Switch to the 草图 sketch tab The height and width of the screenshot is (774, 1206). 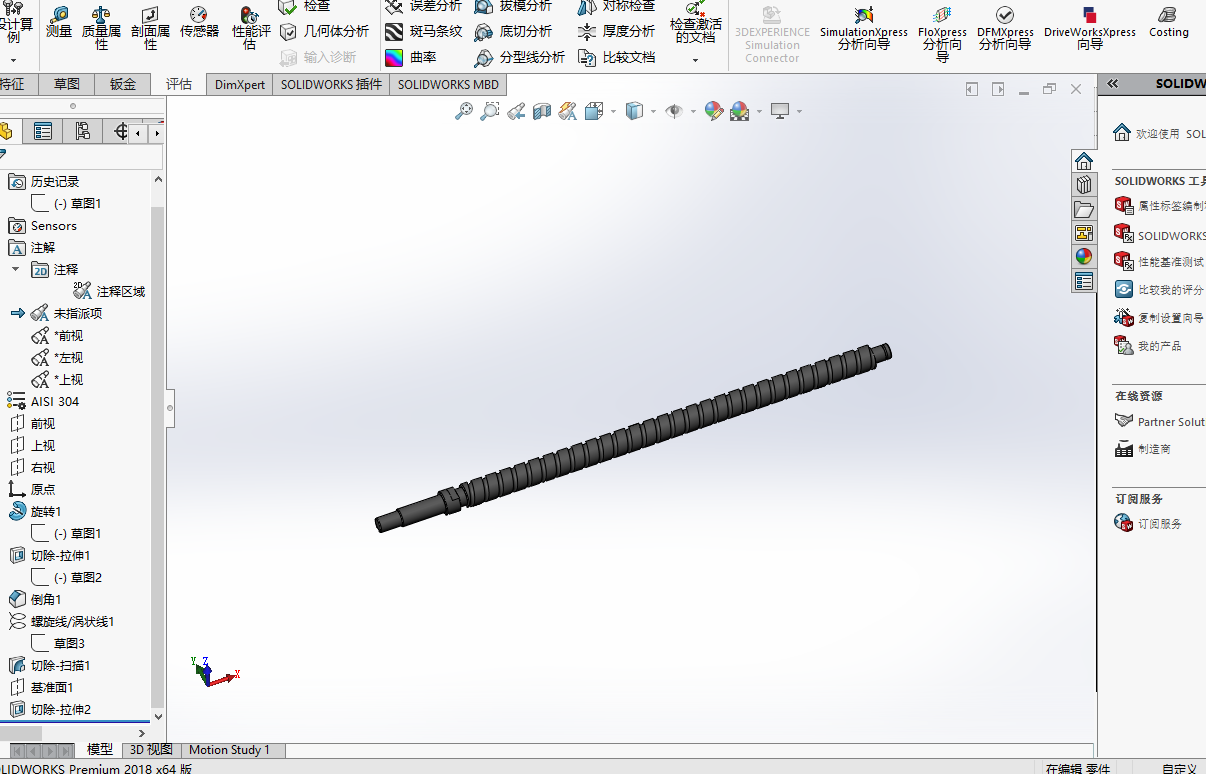click(x=67, y=84)
